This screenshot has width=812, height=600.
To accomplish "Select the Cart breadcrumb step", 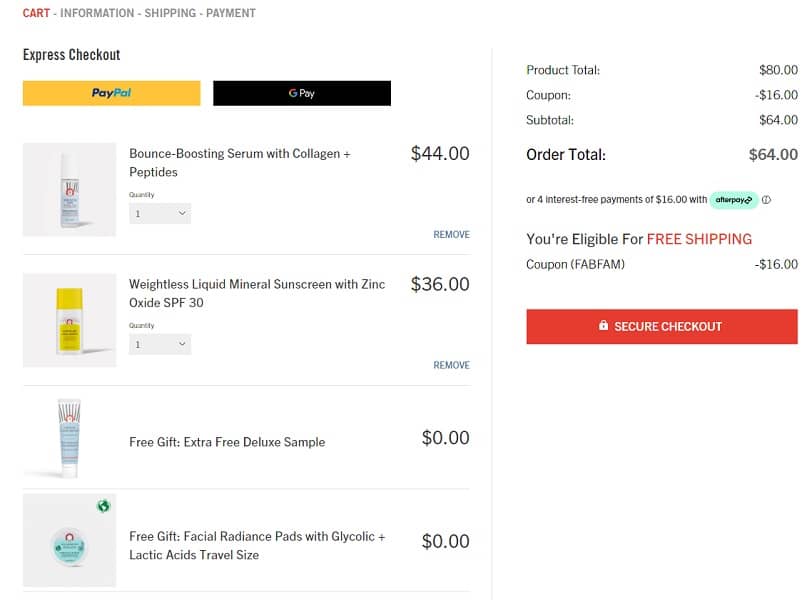I will pyautogui.click(x=36, y=14).
